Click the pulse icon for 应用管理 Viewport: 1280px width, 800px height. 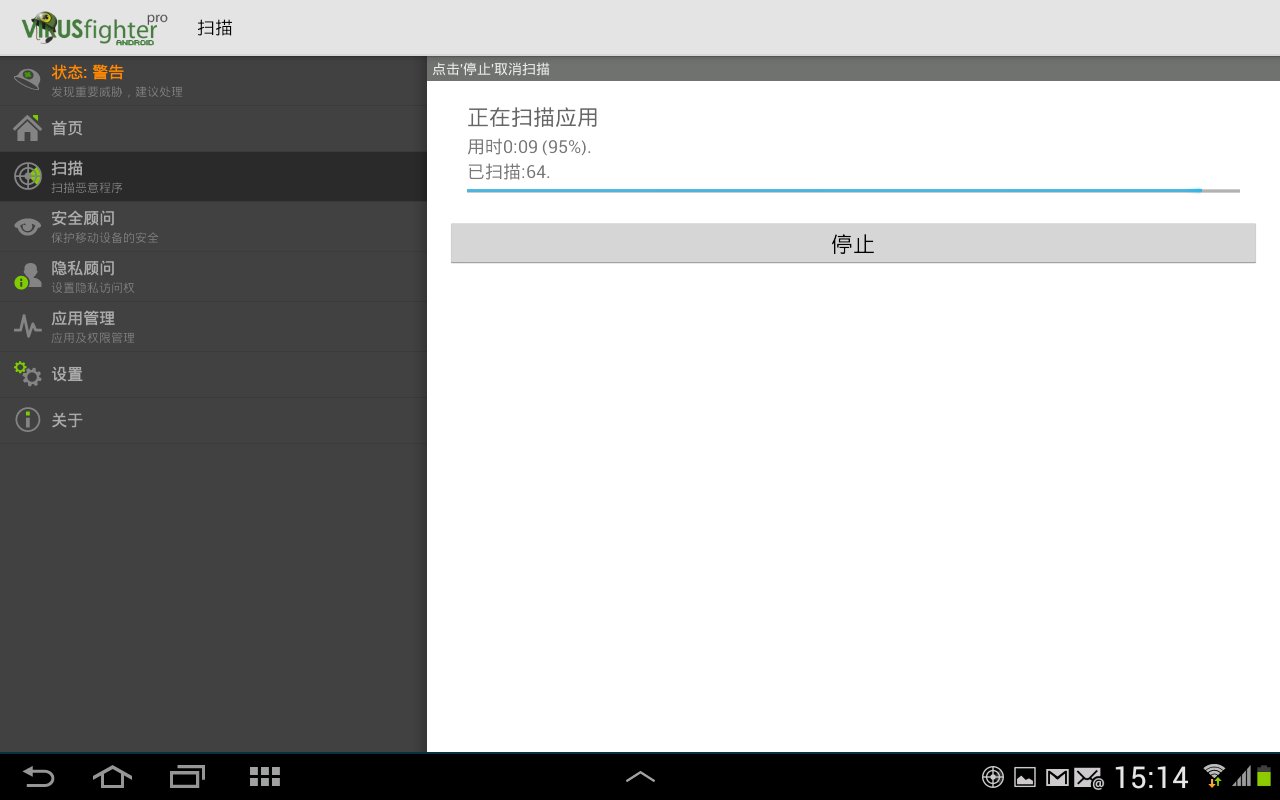tap(27, 327)
